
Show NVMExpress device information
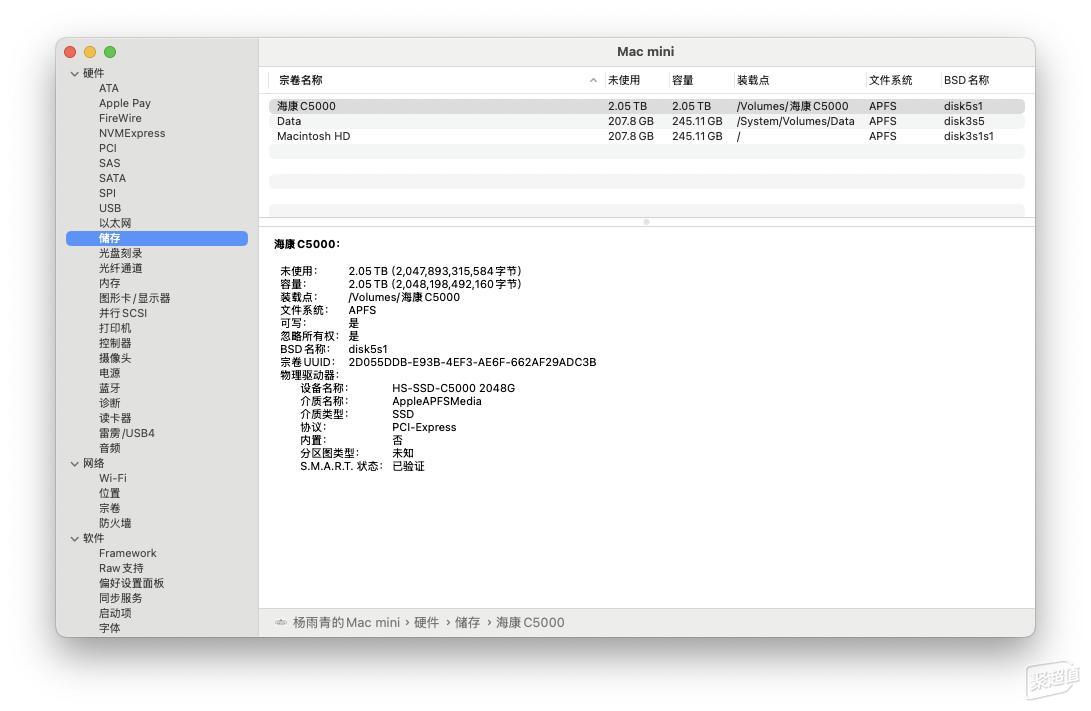click(132, 133)
